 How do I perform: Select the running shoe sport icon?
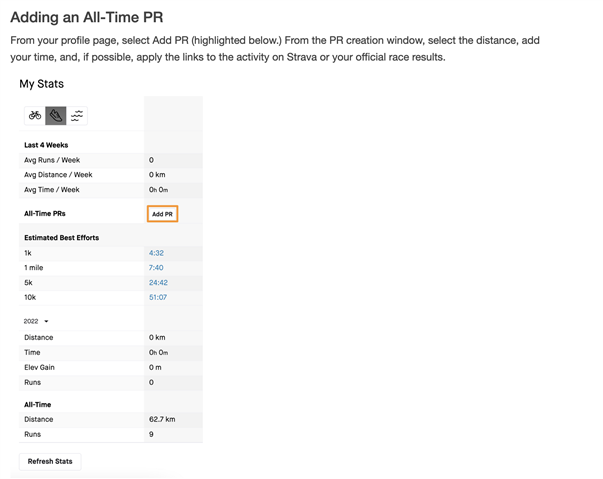click(56, 115)
